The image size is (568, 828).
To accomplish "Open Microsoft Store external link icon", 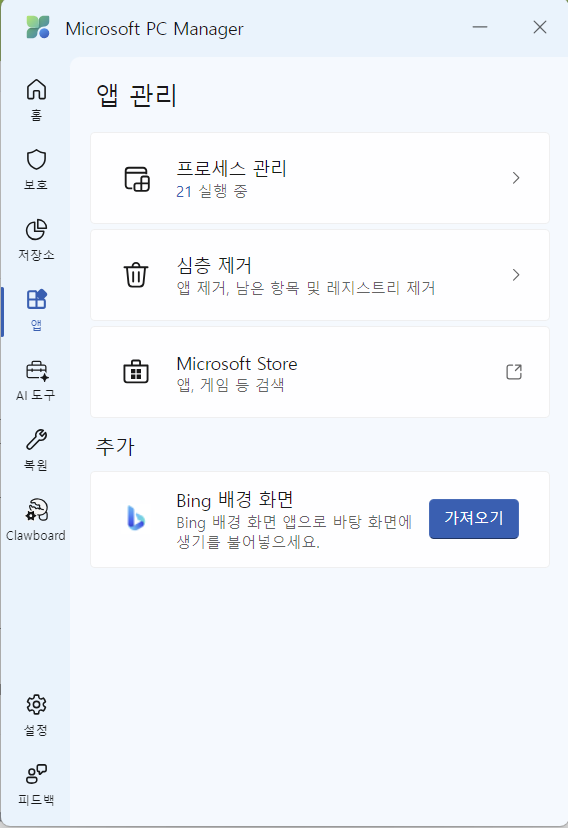I will [x=514, y=372].
